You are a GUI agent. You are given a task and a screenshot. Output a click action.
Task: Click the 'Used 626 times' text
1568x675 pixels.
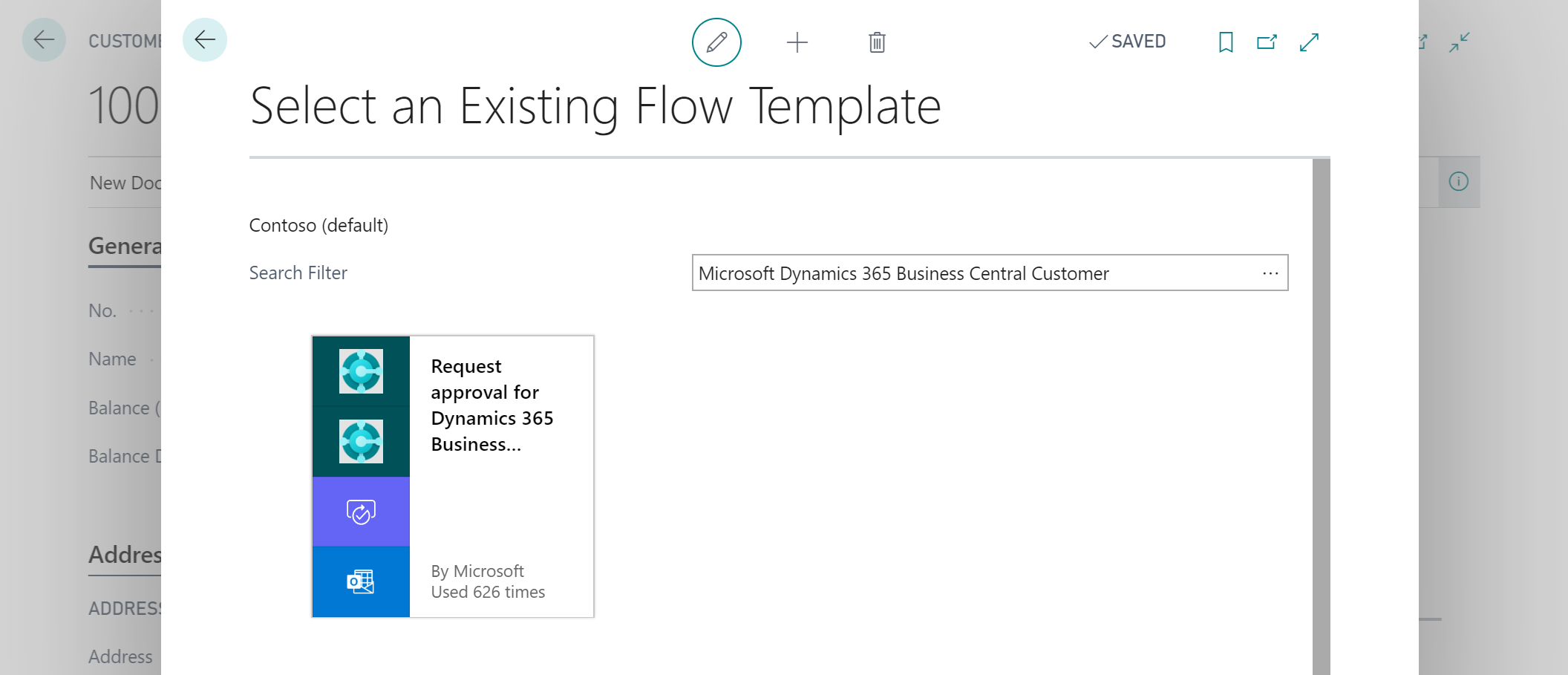(488, 592)
